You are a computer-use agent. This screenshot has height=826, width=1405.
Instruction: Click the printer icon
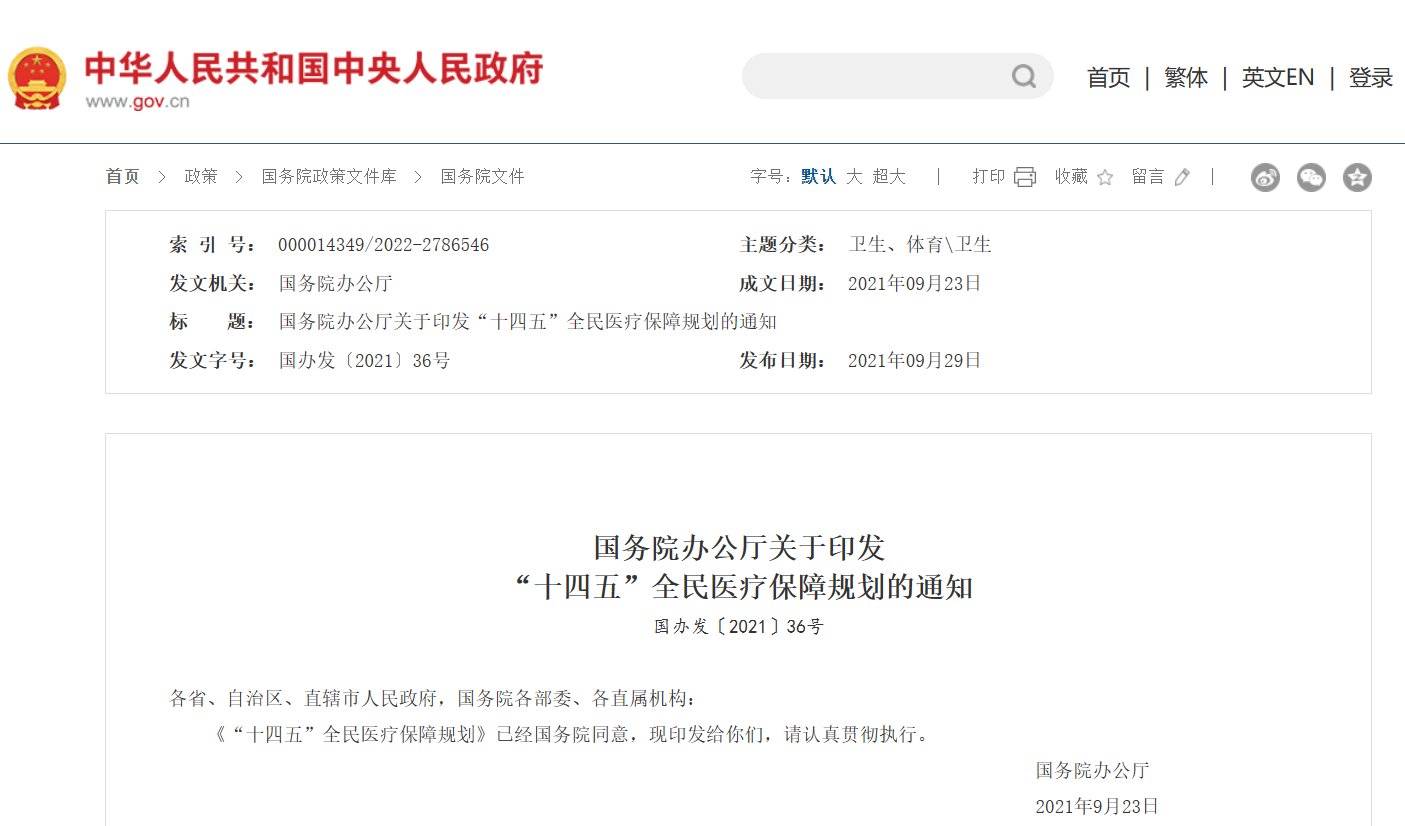[x=1024, y=177]
